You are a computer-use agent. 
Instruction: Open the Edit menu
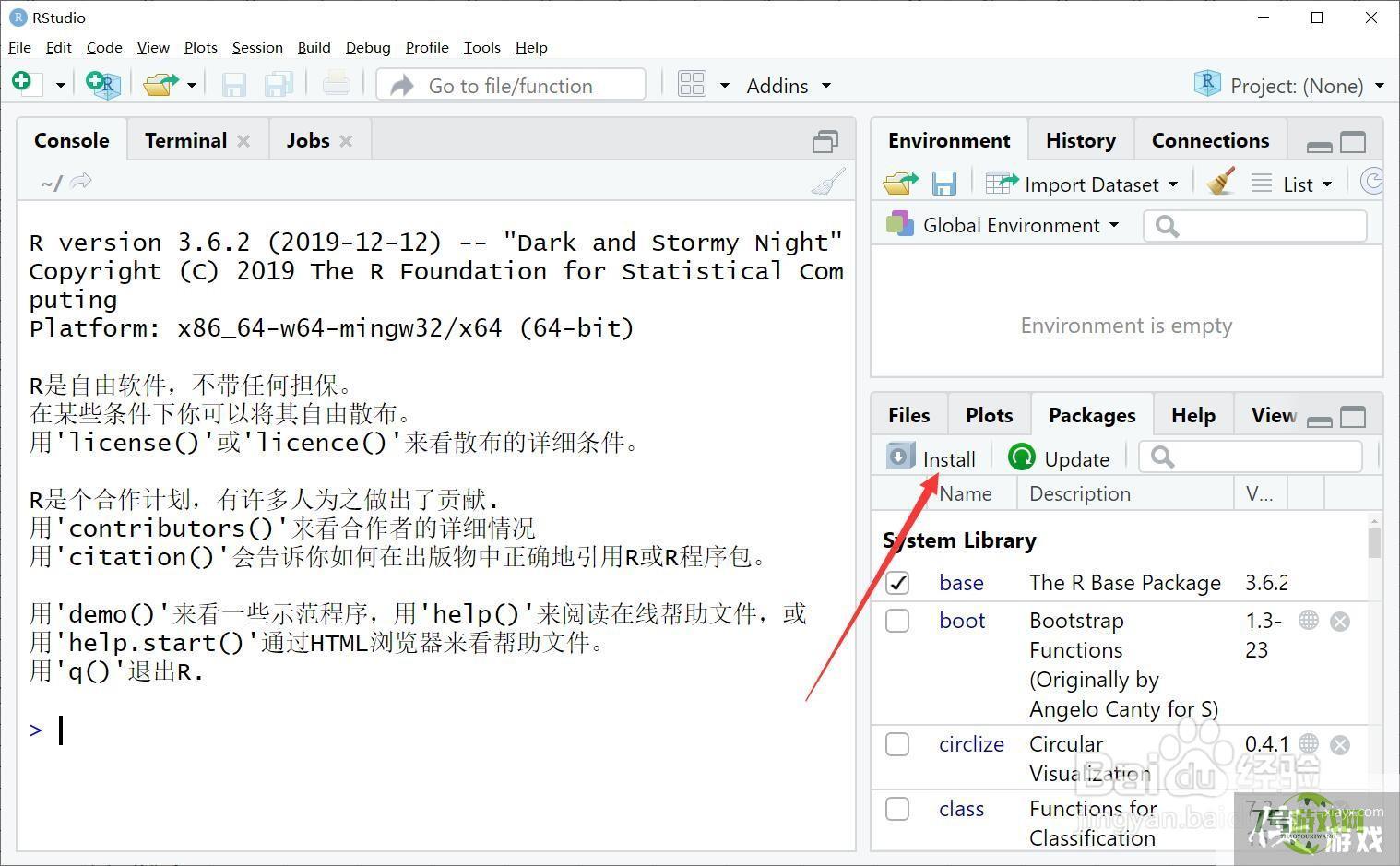pyautogui.click(x=58, y=47)
